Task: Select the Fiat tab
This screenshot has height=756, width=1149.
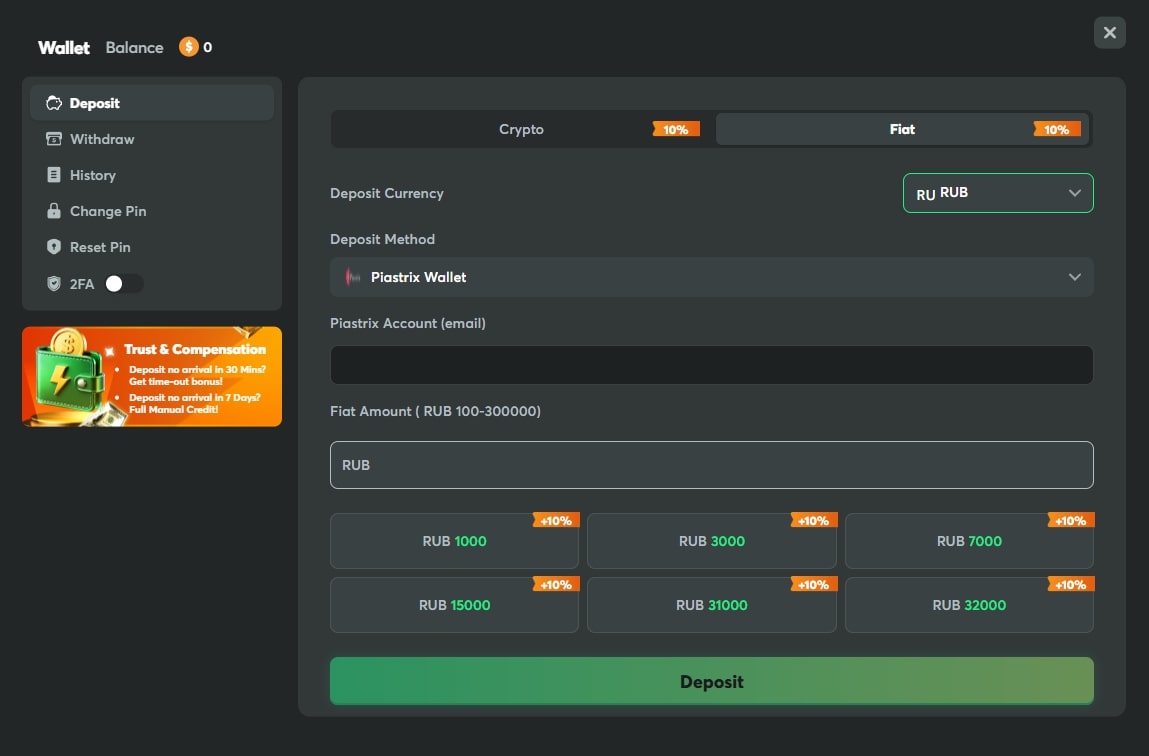Action: click(902, 129)
